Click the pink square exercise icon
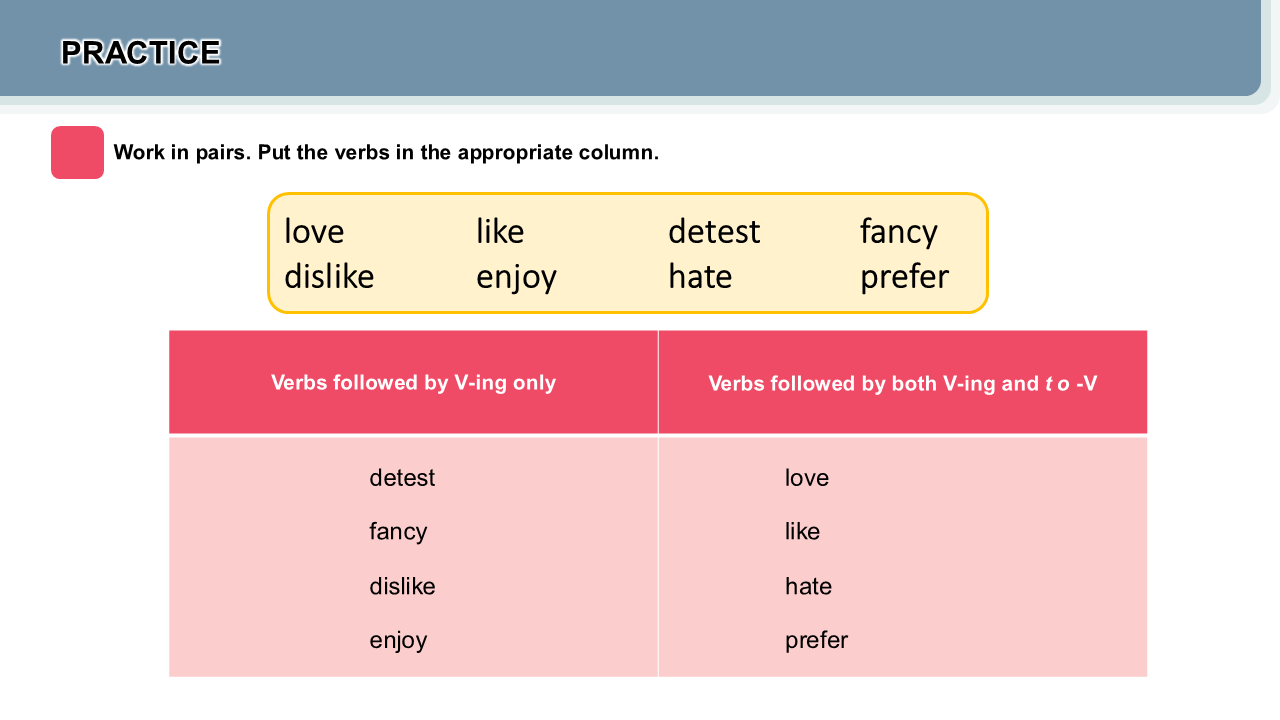Screen dimensions: 1280x720 coord(77,152)
